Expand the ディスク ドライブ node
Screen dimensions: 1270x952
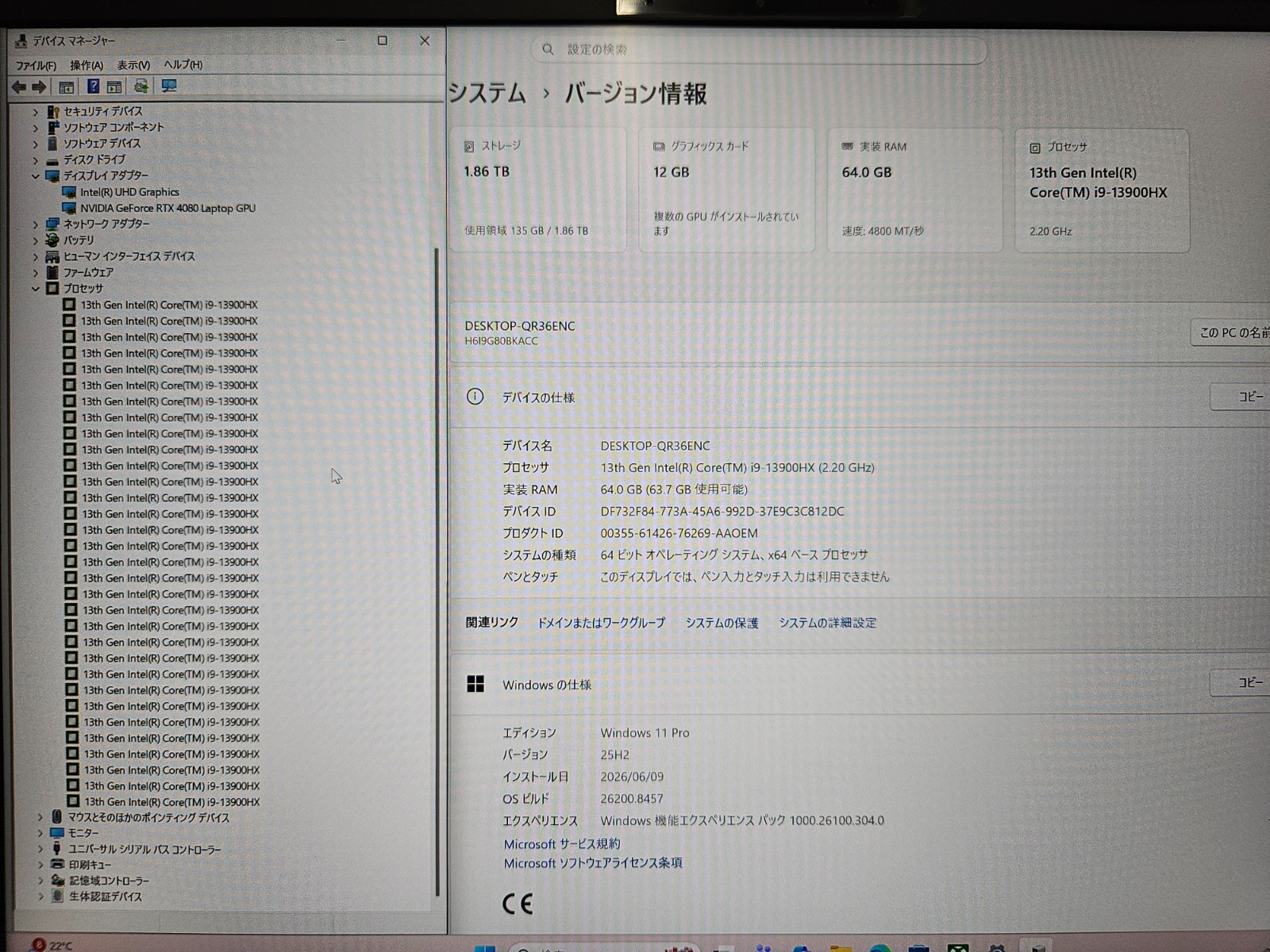tap(36, 159)
